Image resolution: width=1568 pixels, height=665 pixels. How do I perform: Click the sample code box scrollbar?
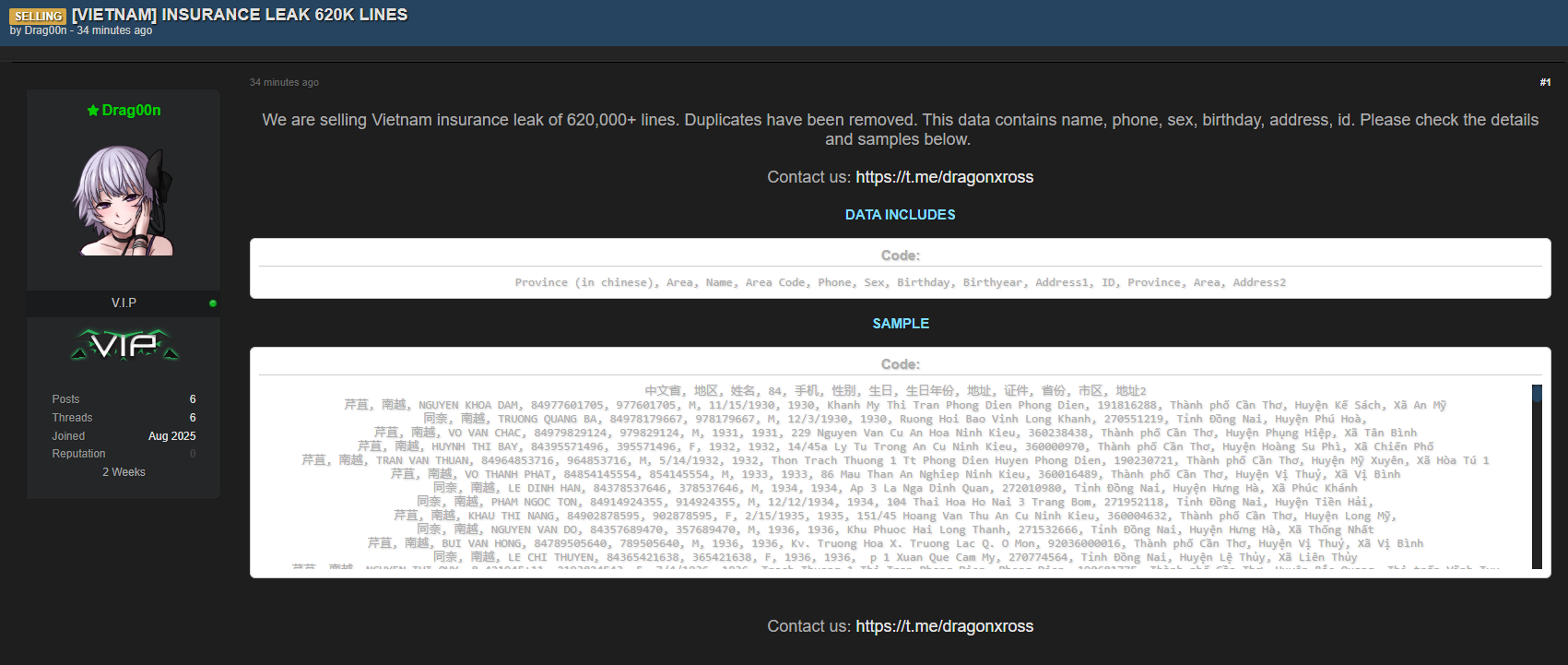coord(1537,476)
